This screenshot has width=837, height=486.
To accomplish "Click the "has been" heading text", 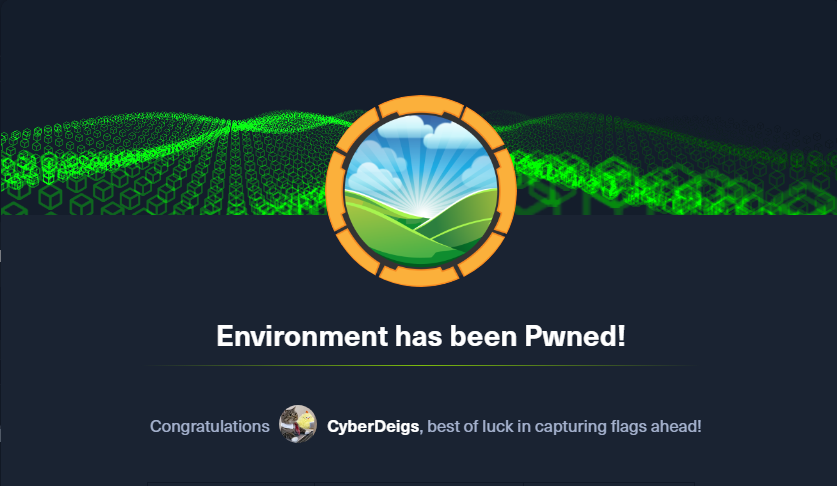I will [456, 336].
